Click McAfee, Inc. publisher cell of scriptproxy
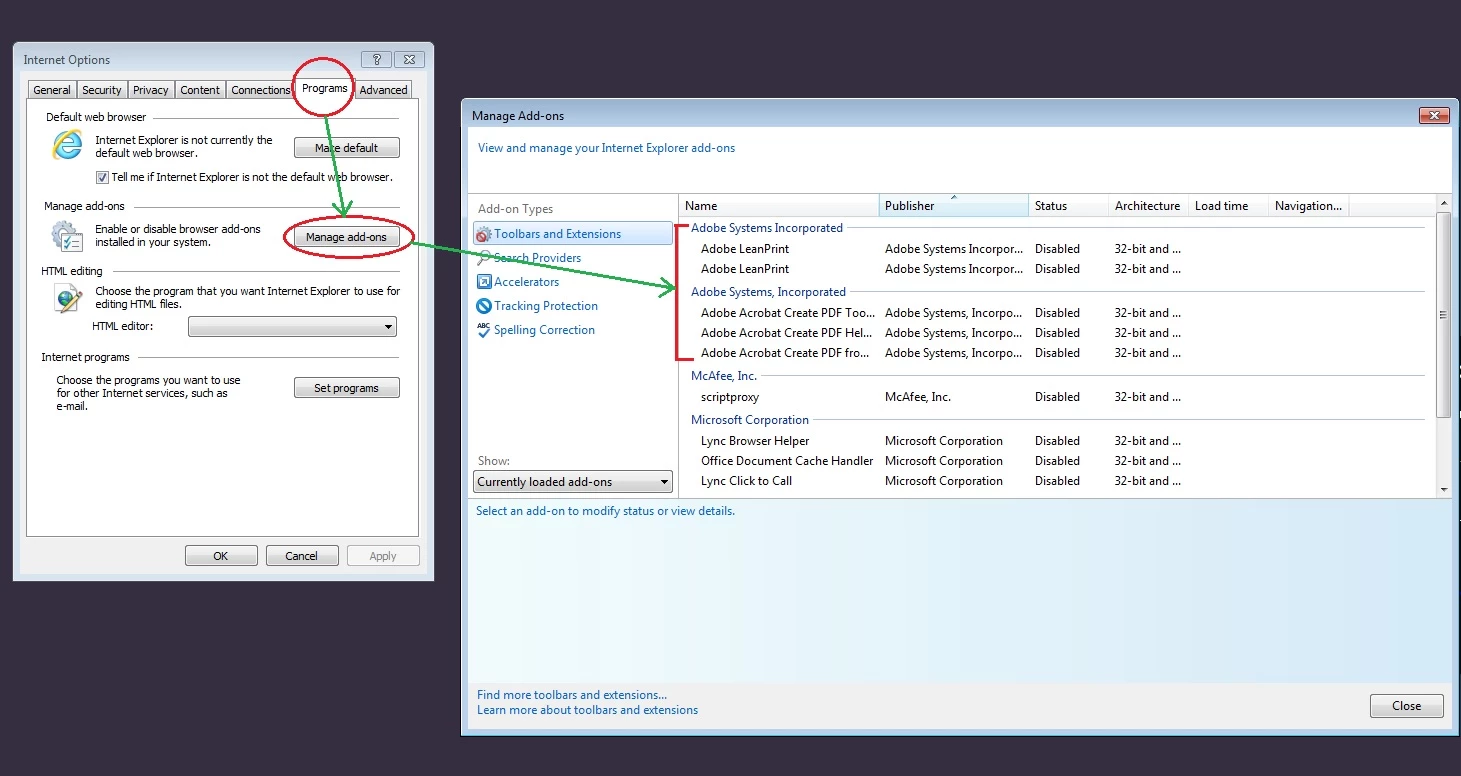Screen dimensions: 1461x776 point(918,397)
